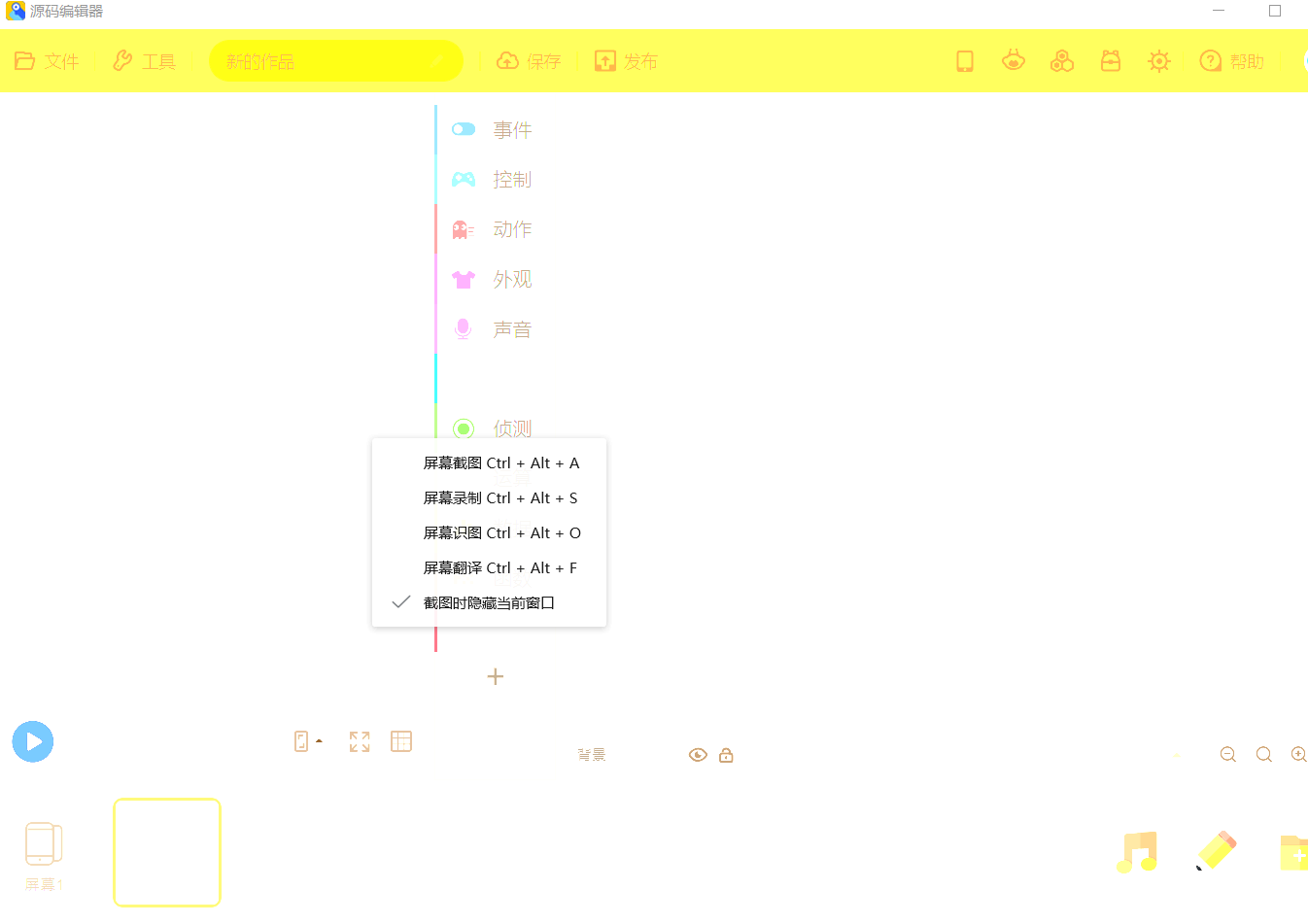1308x924 pixels.
Task: Toggle the eye visibility icon
Action: click(x=698, y=755)
